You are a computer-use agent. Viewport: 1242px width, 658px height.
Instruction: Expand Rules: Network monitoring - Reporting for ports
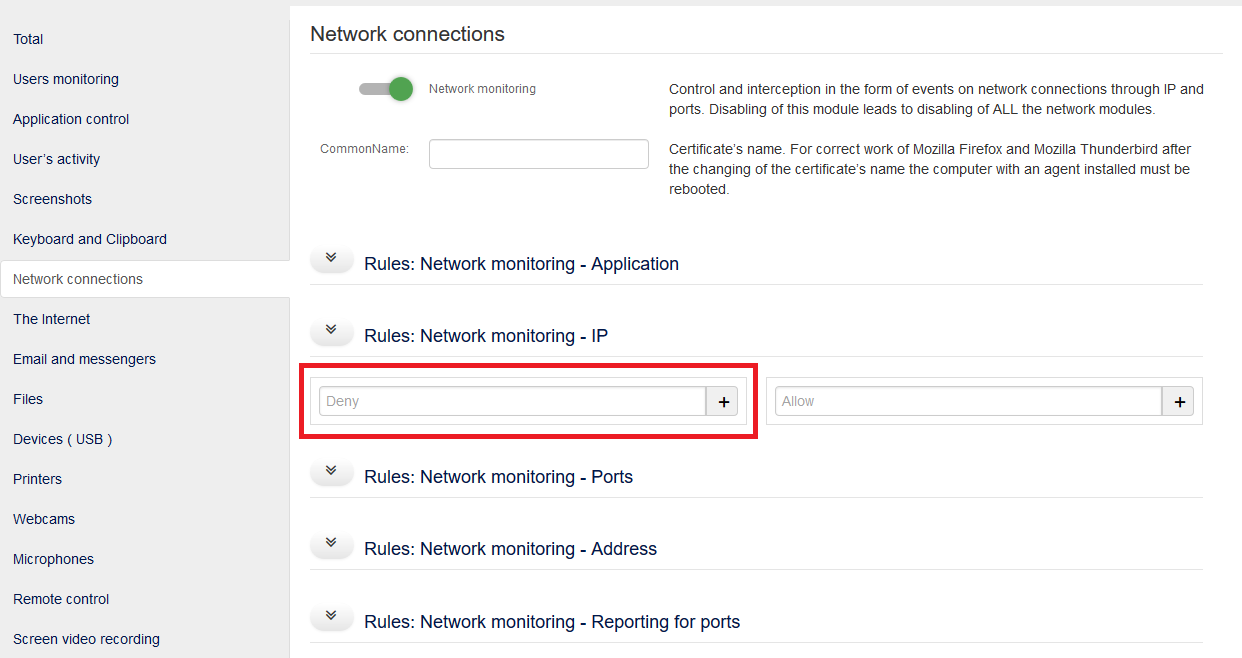click(x=332, y=618)
